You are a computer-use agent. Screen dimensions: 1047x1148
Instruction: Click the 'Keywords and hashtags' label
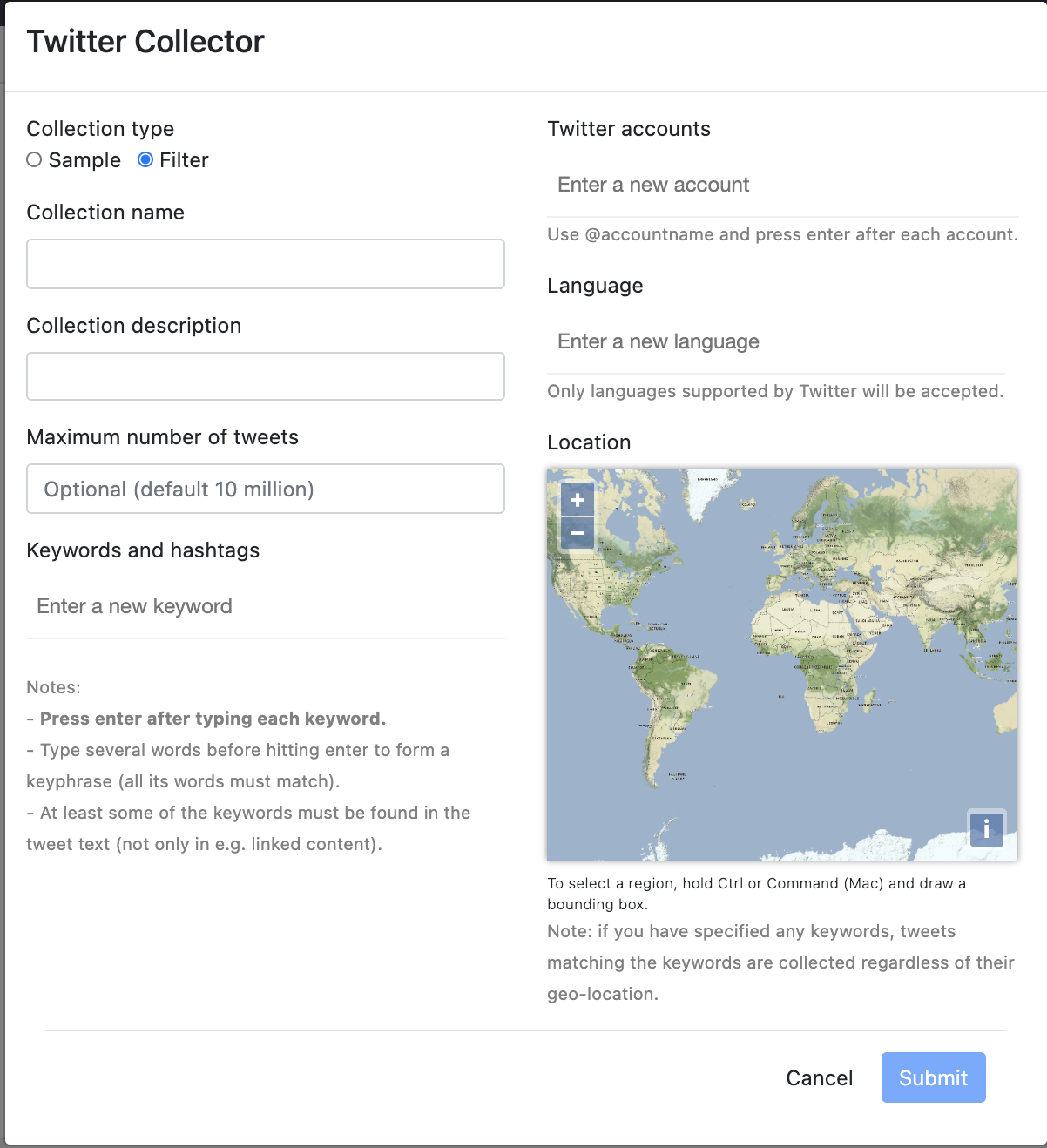144,550
